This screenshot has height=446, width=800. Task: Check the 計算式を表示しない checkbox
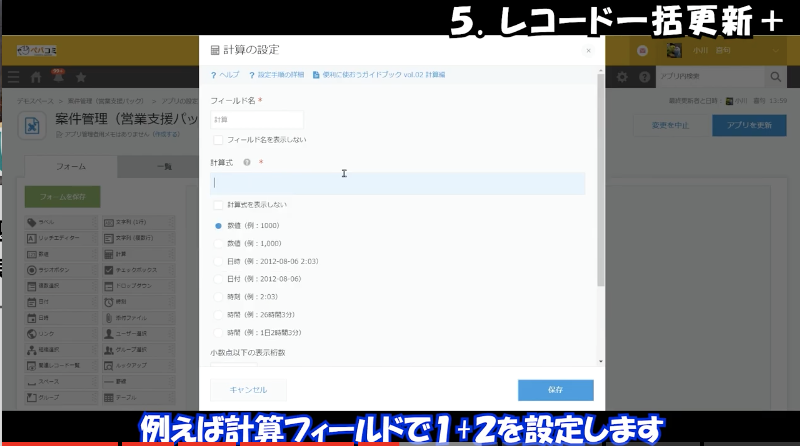click(219, 204)
